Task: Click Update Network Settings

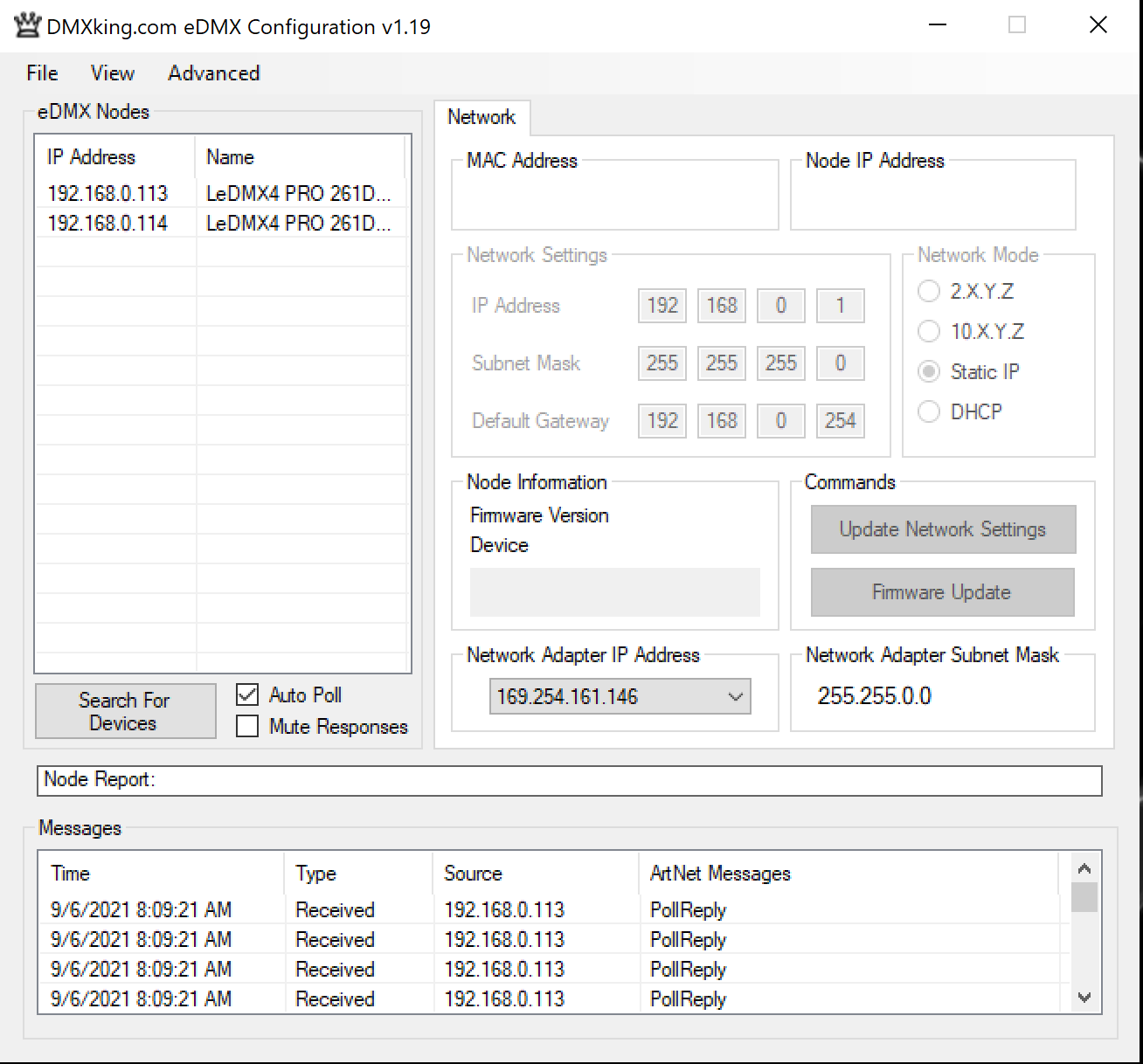Action: point(943,529)
